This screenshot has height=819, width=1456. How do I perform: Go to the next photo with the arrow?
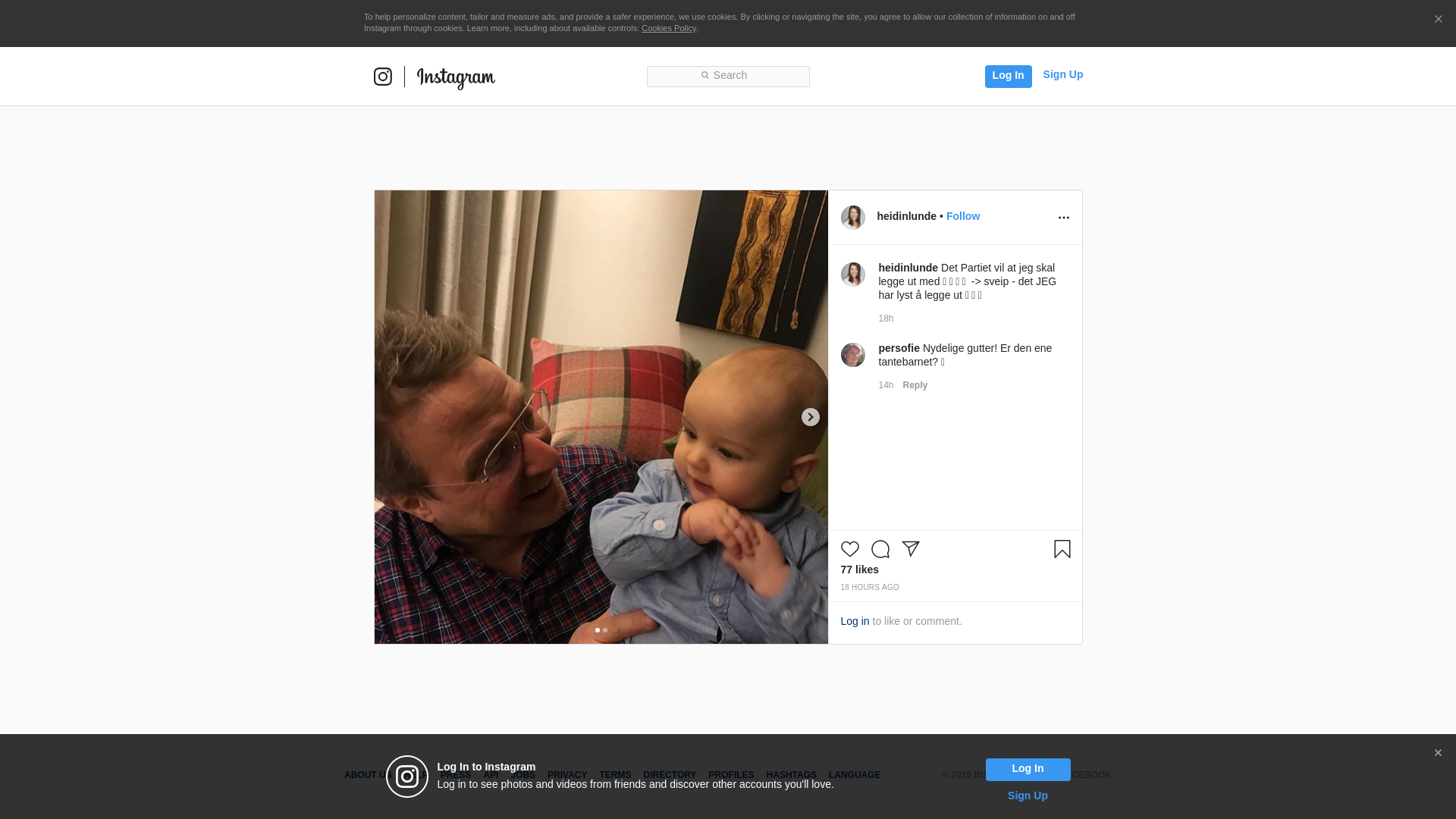(x=811, y=417)
